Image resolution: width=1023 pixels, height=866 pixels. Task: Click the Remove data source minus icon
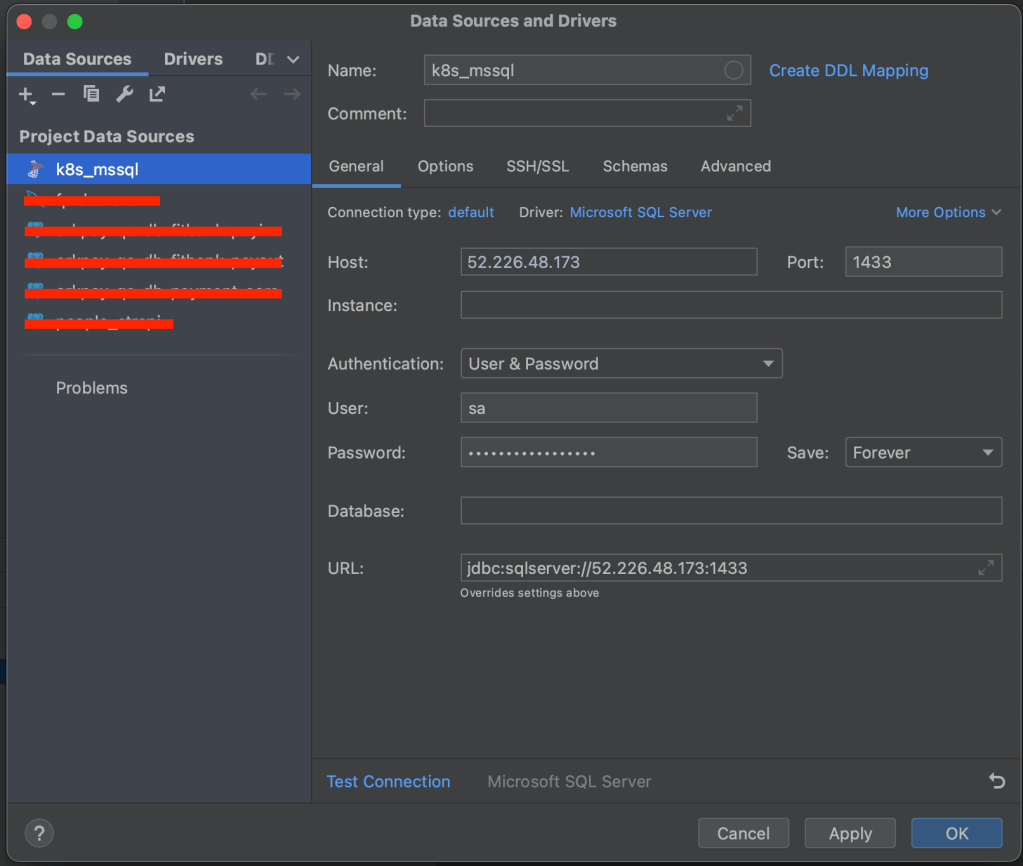pos(58,94)
